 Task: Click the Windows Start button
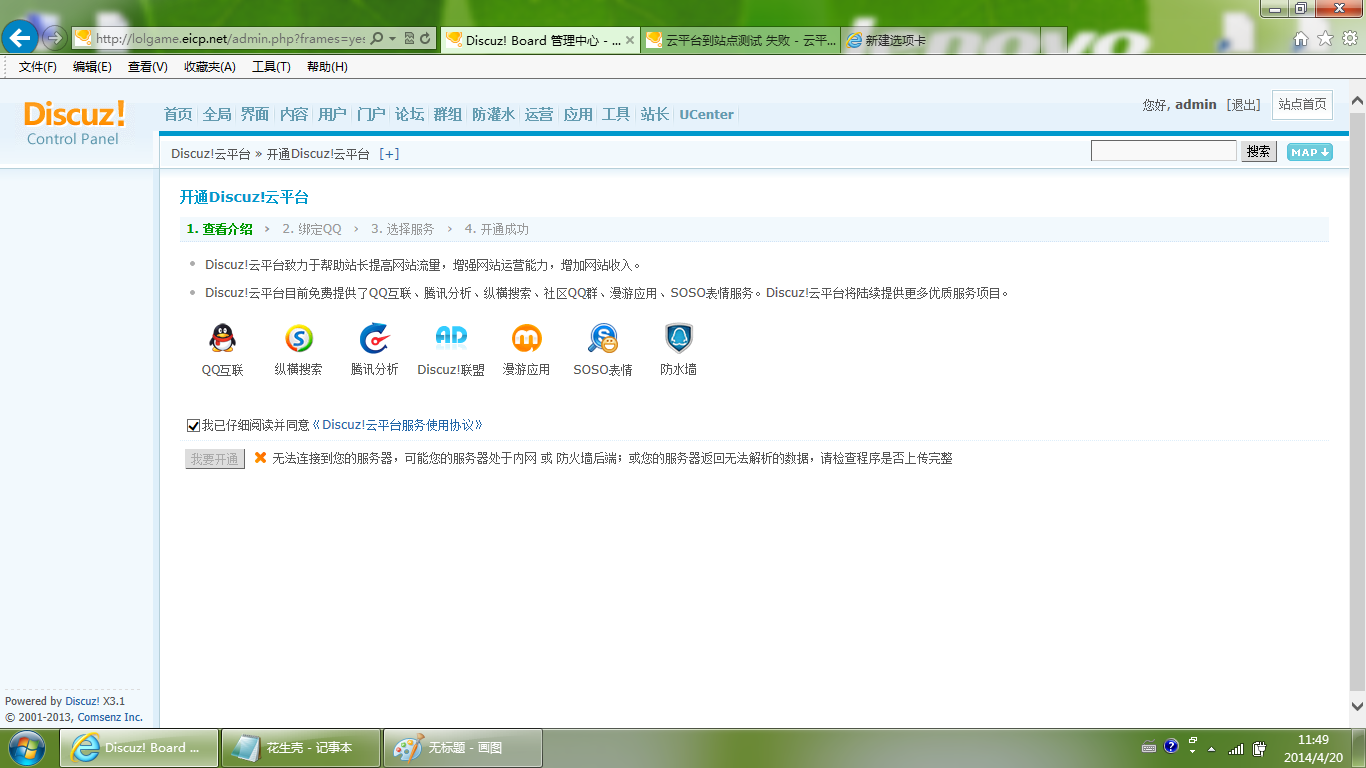pyautogui.click(x=26, y=747)
